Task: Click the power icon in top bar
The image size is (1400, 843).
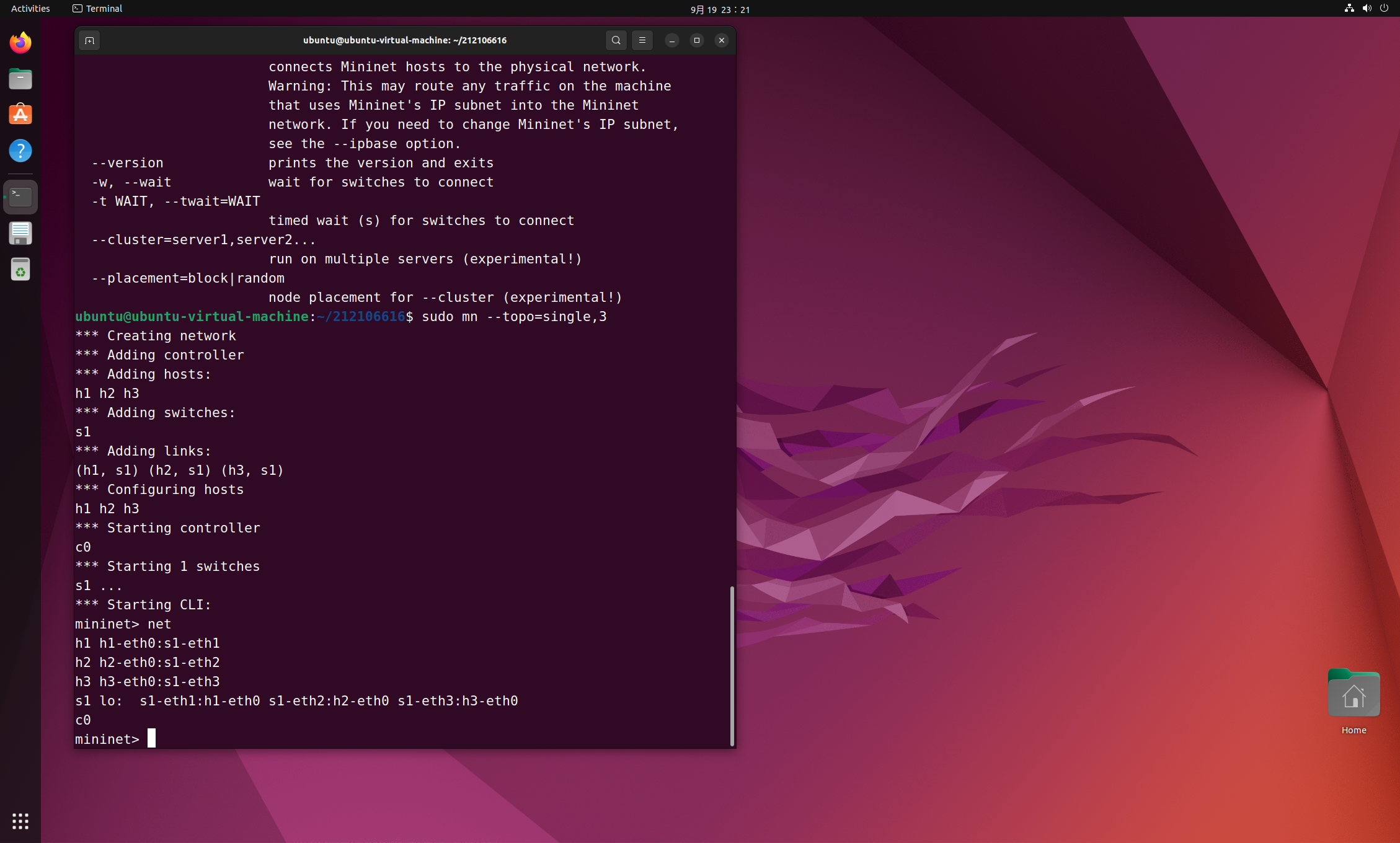Action: [1384, 9]
